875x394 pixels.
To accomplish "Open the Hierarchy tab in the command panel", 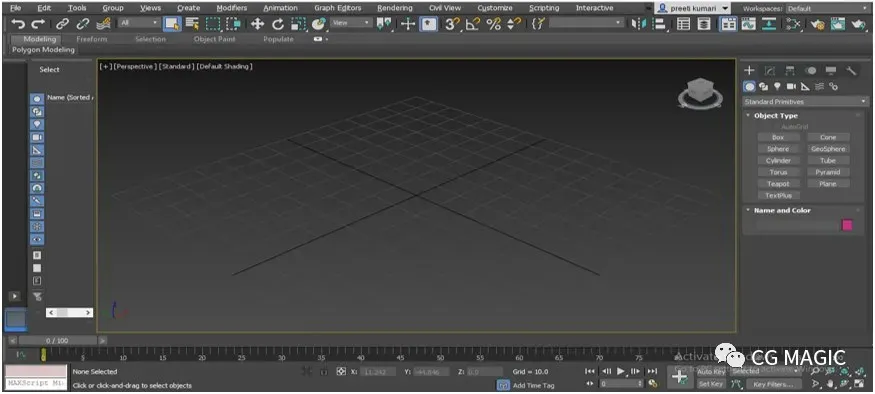I will [x=790, y=70].
